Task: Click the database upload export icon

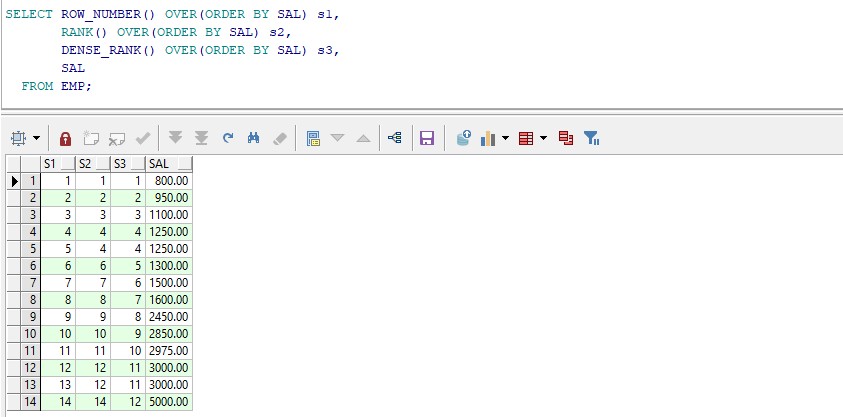Action: [x=463, y=138]
